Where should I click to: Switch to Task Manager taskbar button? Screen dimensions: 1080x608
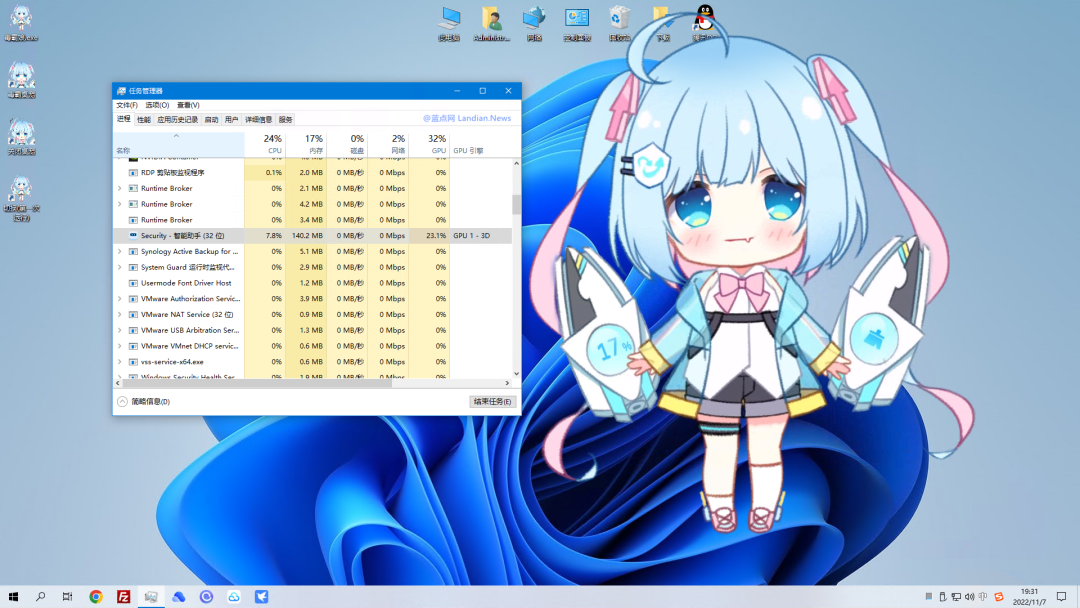151,597
